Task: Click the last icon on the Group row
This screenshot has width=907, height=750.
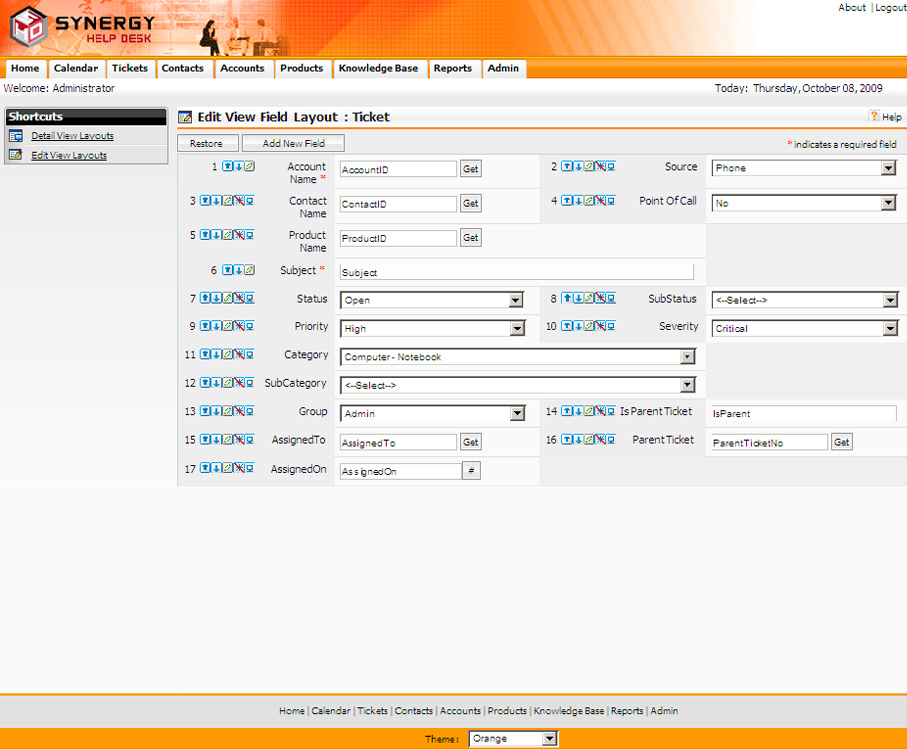Action: pos(249,411)
